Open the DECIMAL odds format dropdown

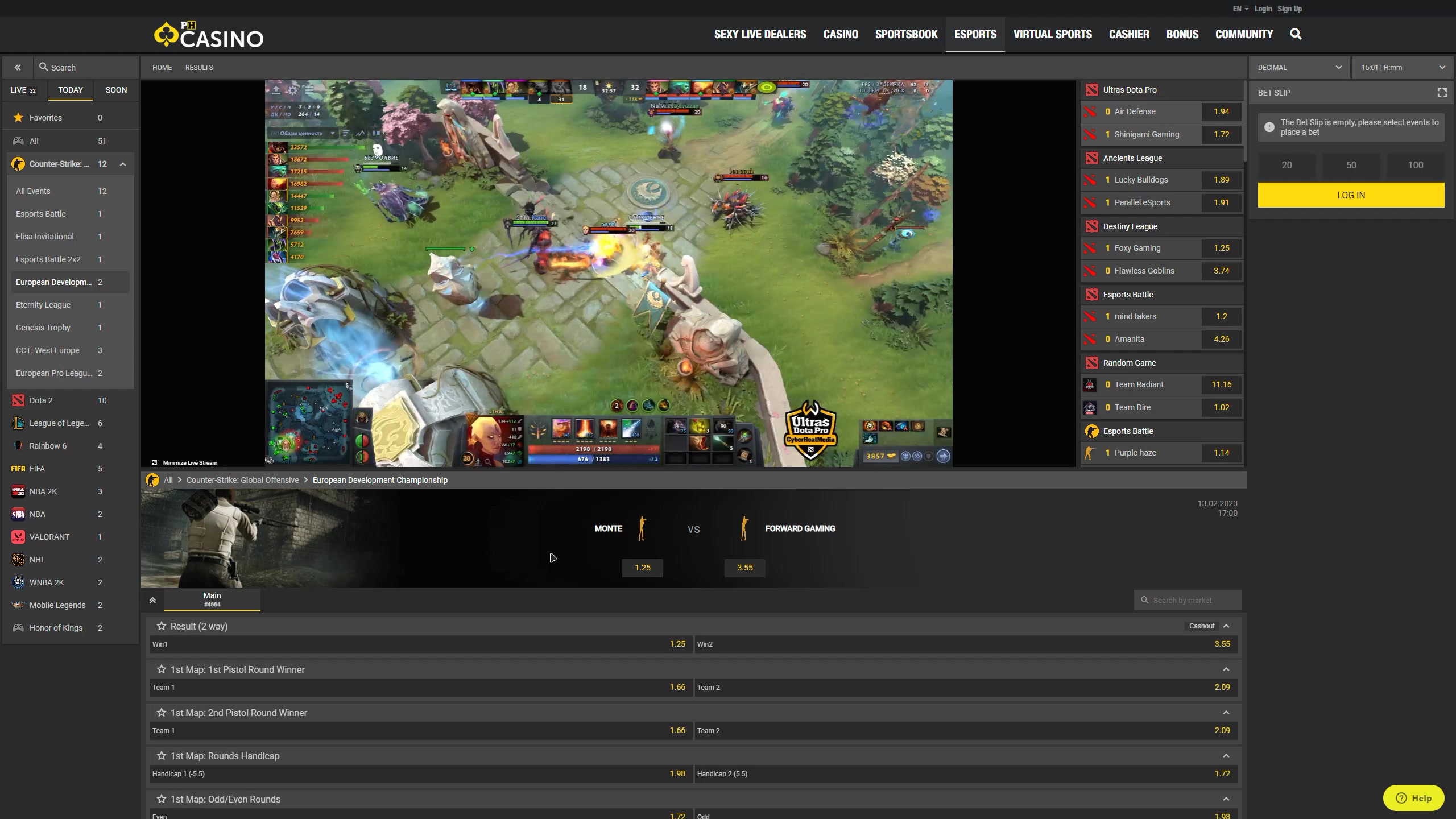point(1299,67)
